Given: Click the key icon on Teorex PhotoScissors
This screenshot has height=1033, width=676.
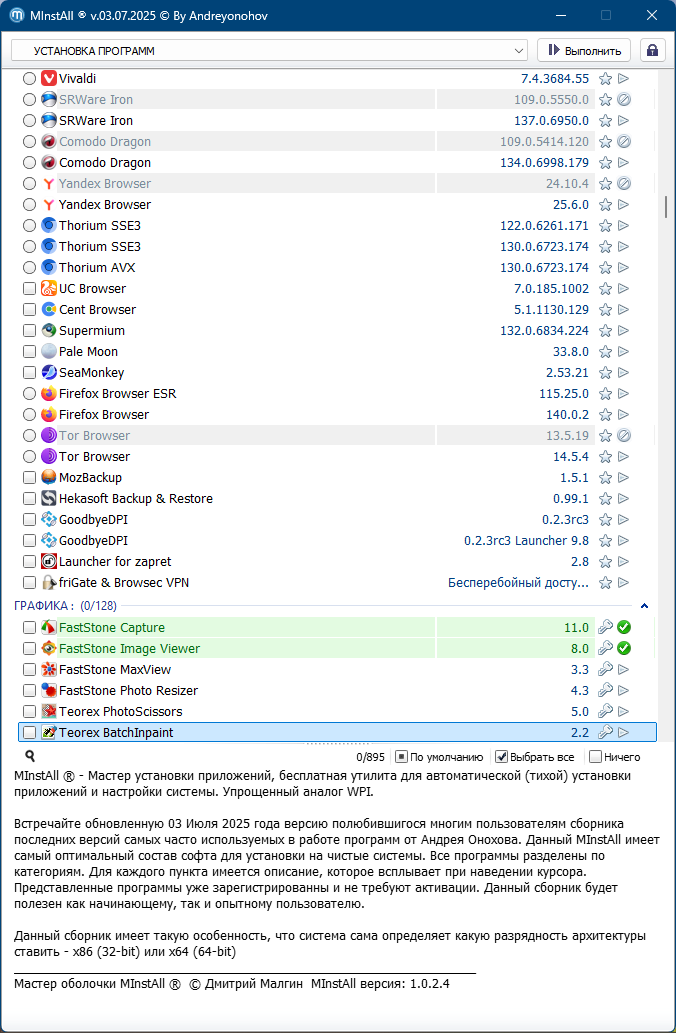Looking at the screenshot, I should coord(605,712).
